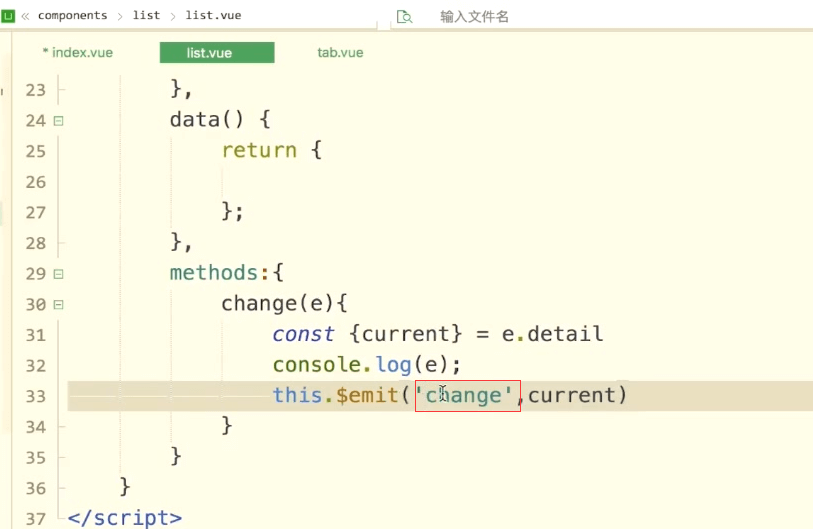Click '$emit' on line 33

tap(367, 396)
